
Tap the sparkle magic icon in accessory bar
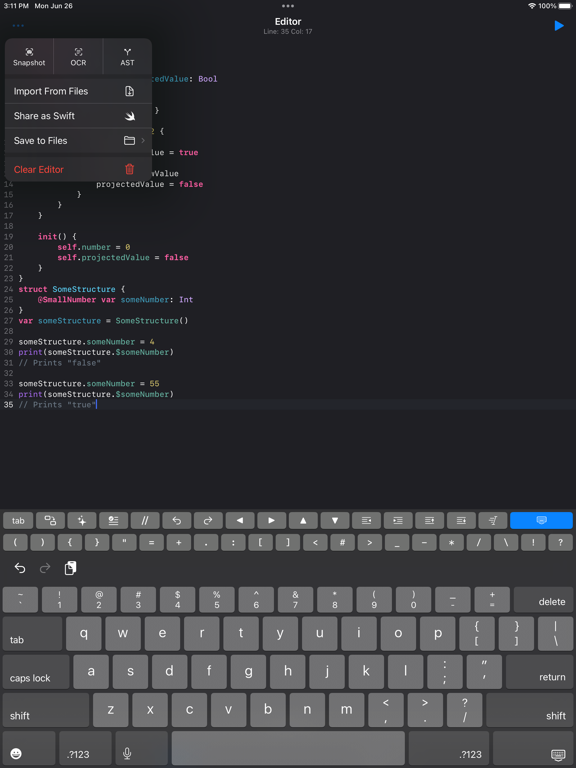point(82,520)
